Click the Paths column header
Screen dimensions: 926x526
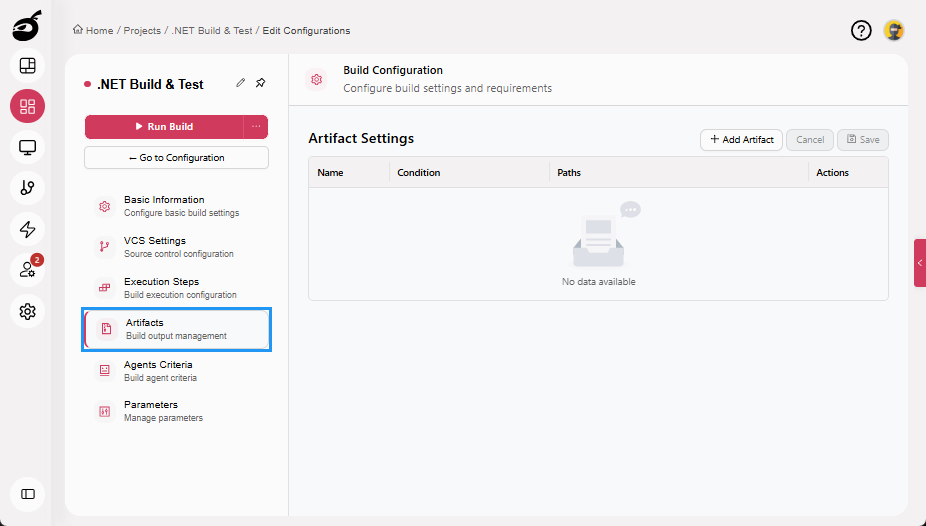click(x=569, y=172)
